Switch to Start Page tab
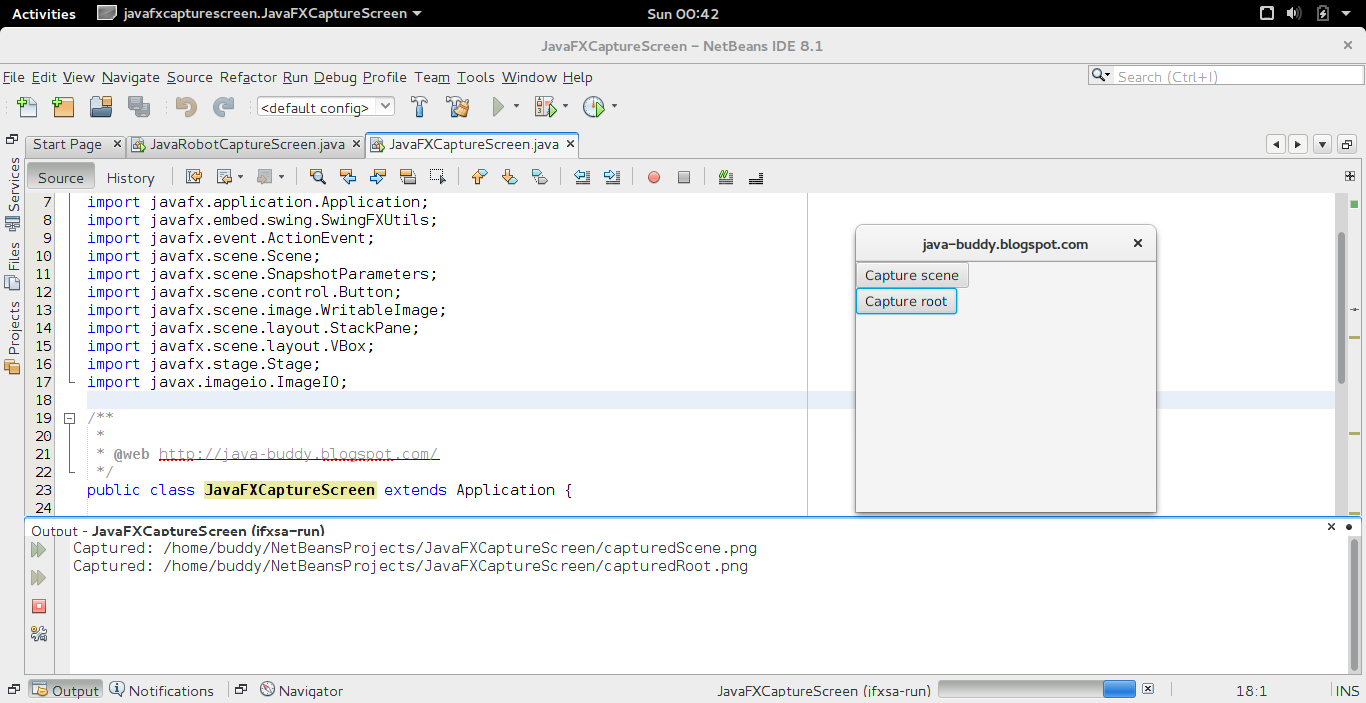Image resolution: width=1366 pixels, height=703 pixels. coord(67,144)
